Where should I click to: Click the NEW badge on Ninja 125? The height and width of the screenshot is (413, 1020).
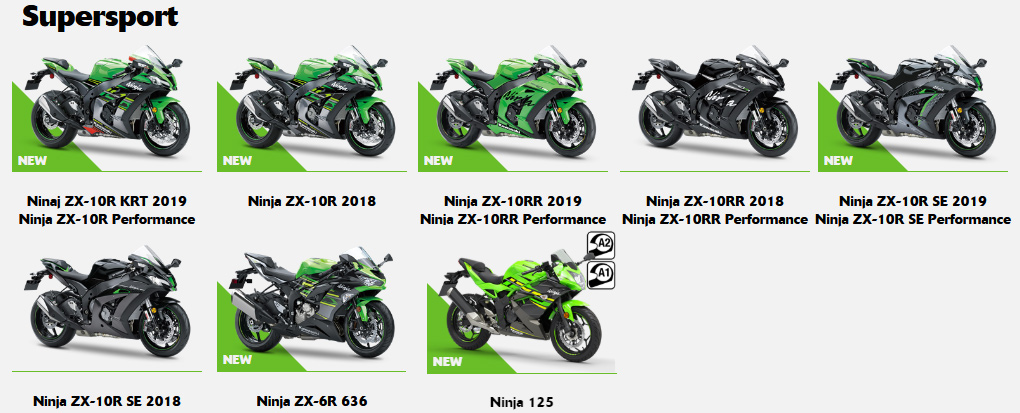click(x=448, y=362)
